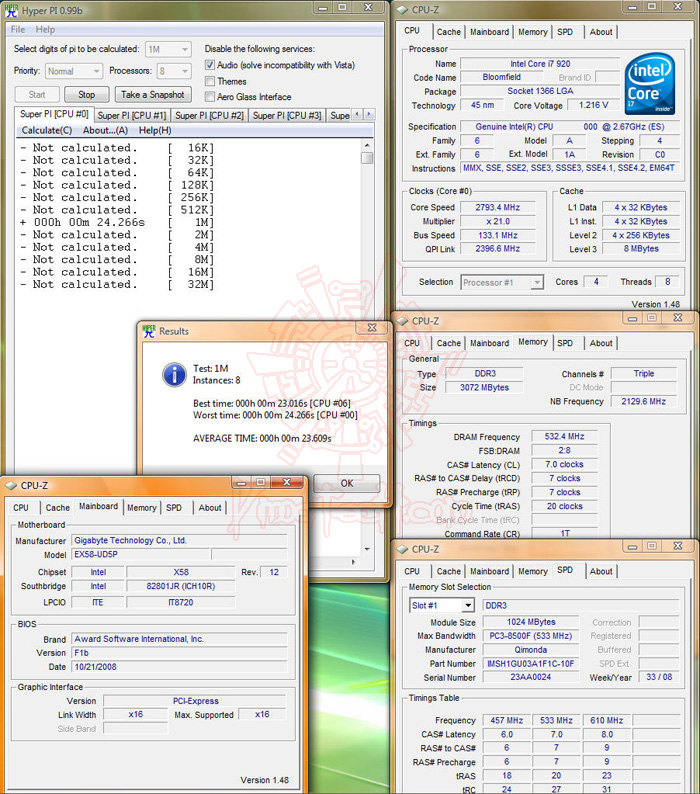Viewport: 700px width, 794px height.
Task: Close the Results dialog
Action: click(x=372, y=328)
